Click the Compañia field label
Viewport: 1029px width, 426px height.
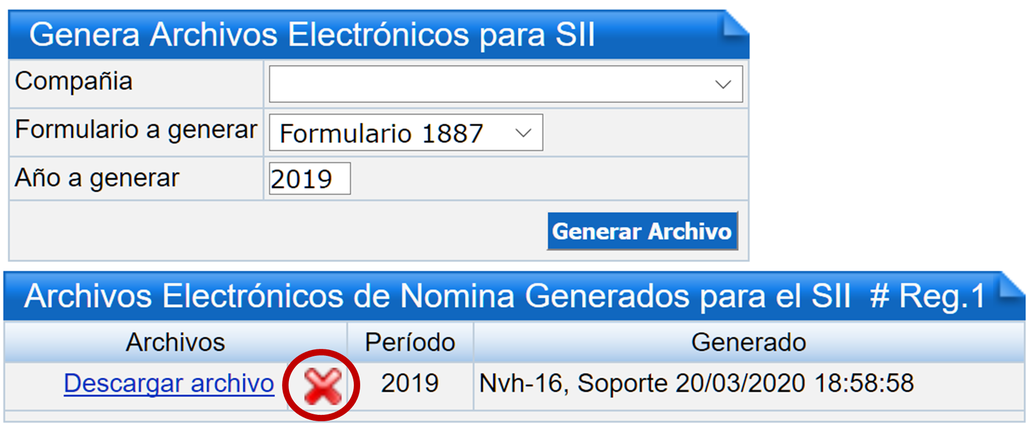click(74, 82)
